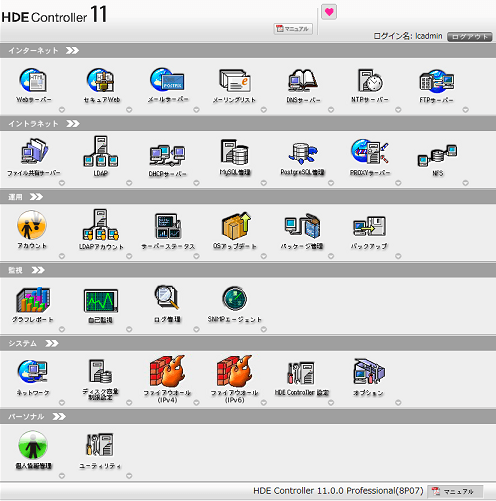Screen dimensions: 496x501
Task: Click the Logout (ログアウト) button
Action: point(470,37)
